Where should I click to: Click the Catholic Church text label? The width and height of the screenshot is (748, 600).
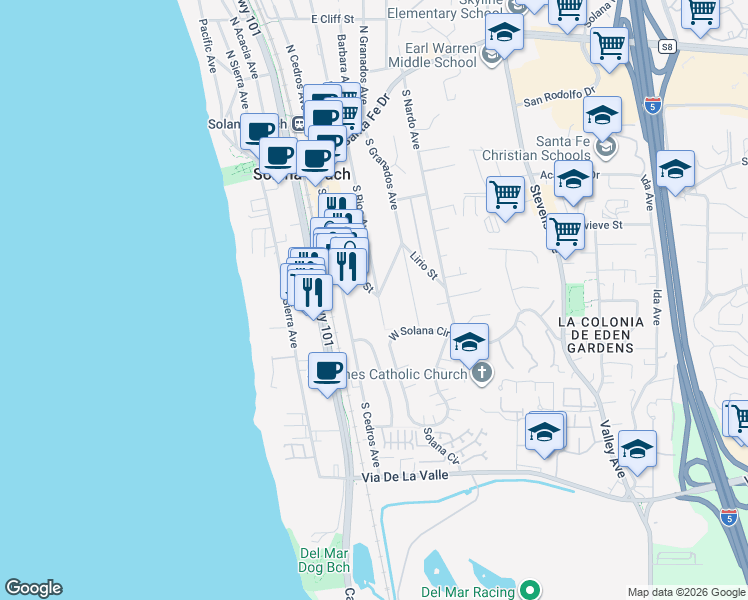tap(408, 374)
